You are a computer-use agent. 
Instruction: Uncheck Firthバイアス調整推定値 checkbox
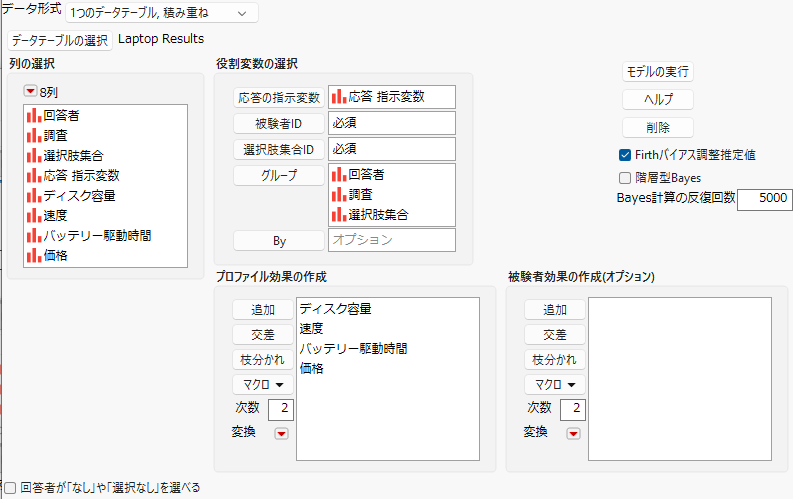625,155
